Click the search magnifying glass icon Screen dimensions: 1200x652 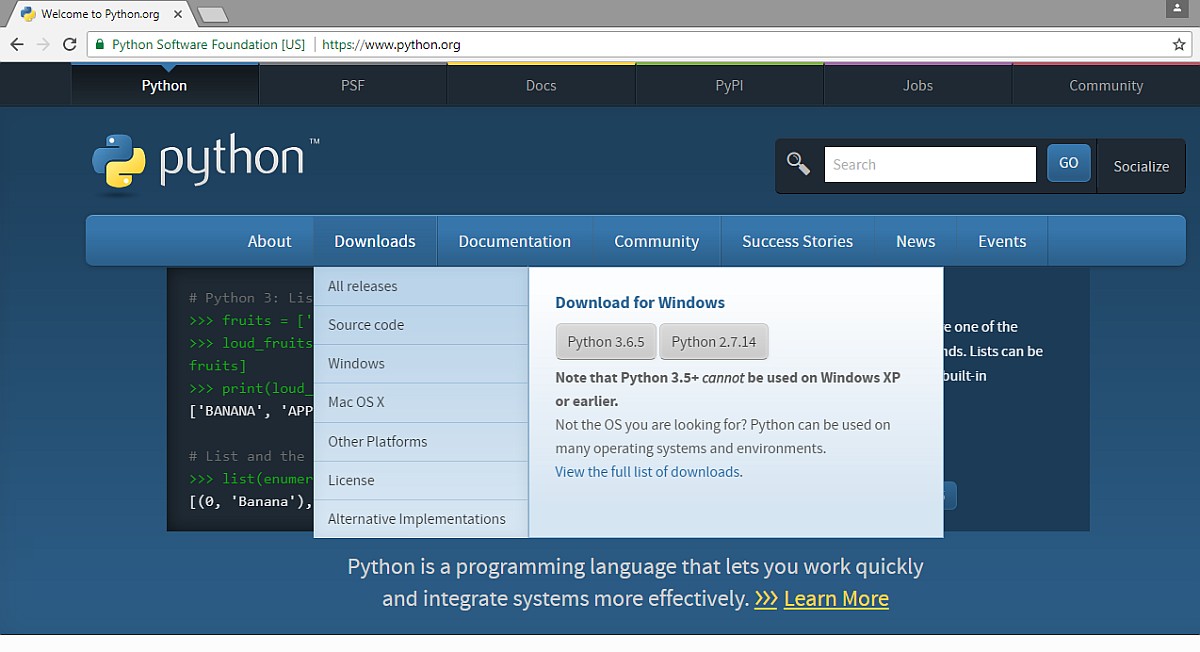[x=798, y=164]
